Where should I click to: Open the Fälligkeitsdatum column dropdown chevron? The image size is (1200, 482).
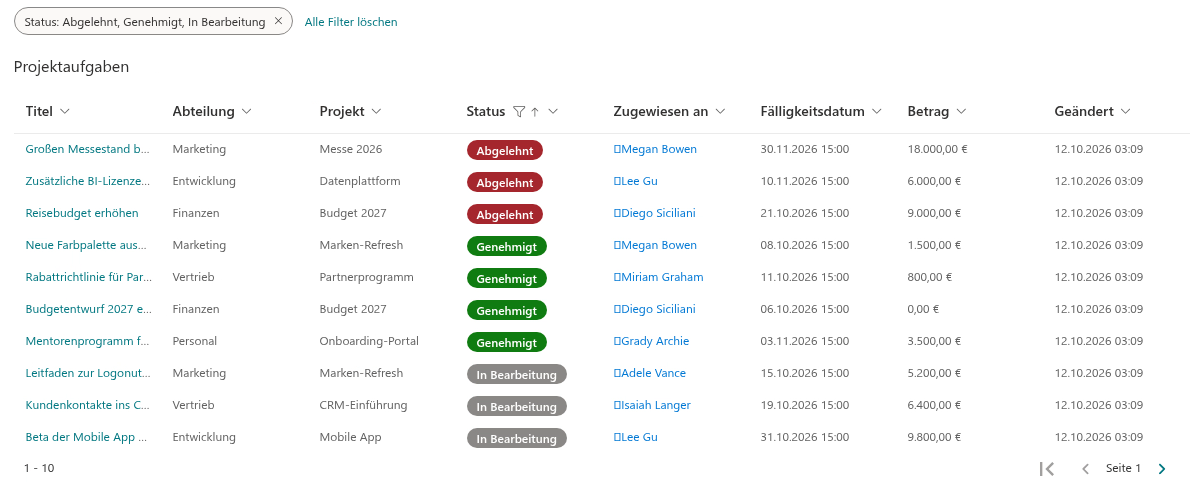tap(876, 111)
